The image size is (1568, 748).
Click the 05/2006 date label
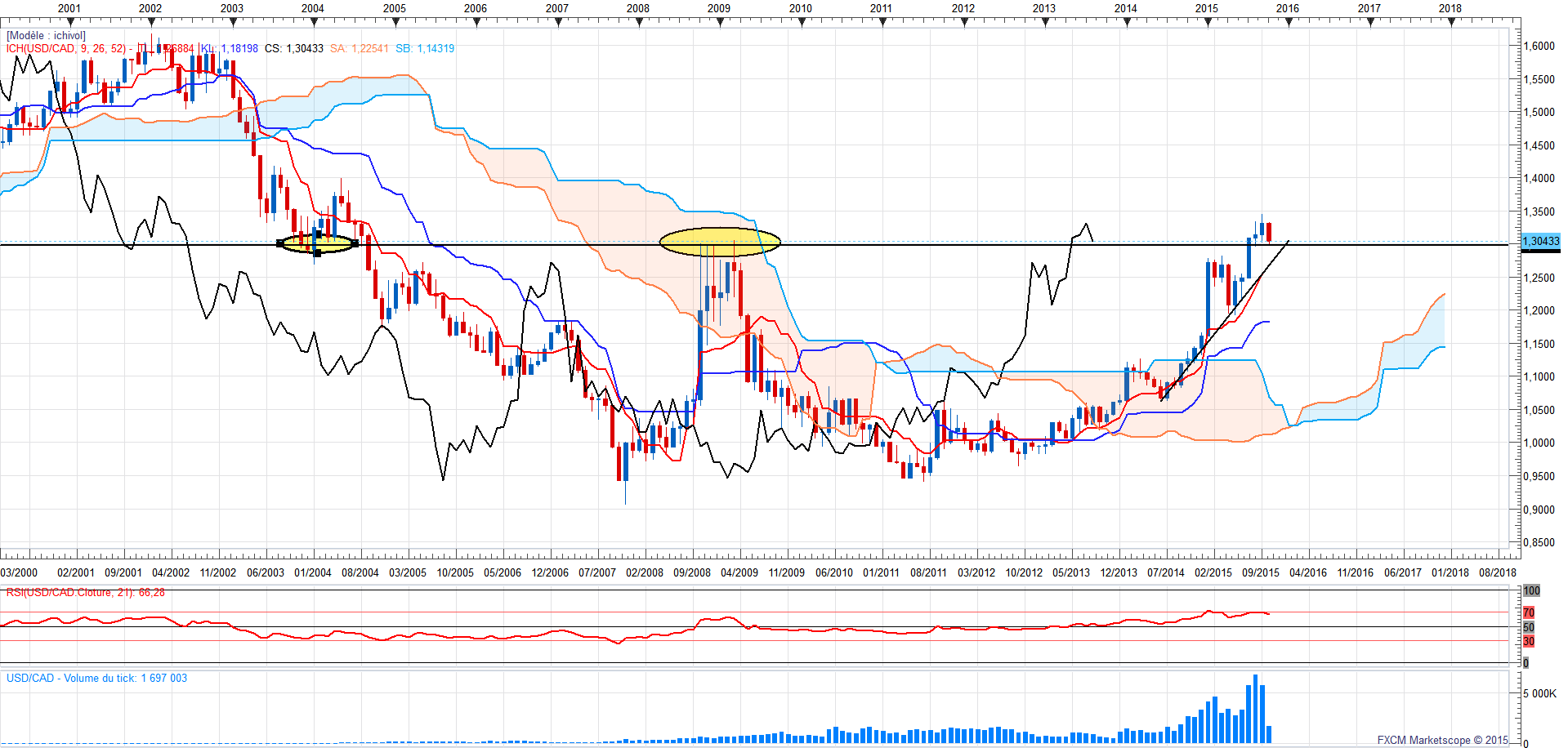point(503,572)
